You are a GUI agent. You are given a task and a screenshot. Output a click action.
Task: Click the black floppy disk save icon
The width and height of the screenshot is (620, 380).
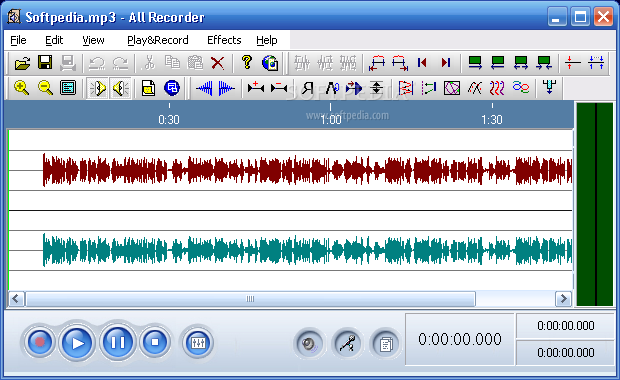coord(45,63)
